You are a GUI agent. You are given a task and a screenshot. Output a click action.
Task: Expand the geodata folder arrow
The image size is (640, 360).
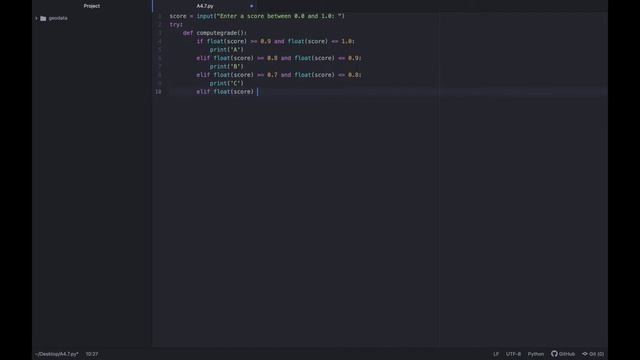(36, 18)
